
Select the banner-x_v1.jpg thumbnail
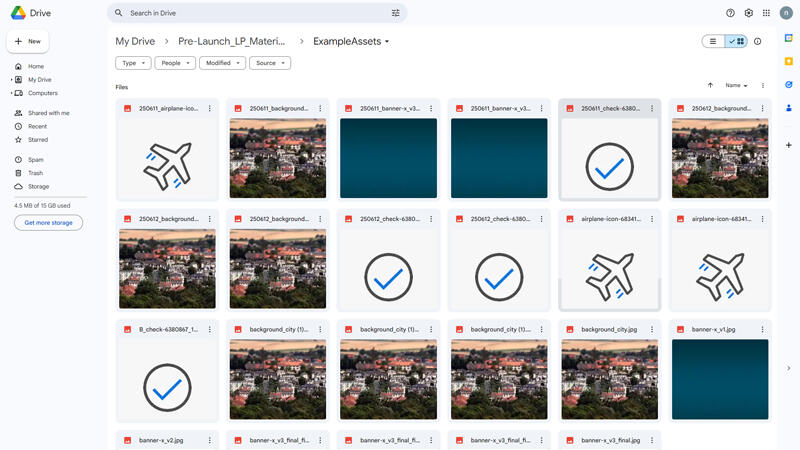coord(720,379)
